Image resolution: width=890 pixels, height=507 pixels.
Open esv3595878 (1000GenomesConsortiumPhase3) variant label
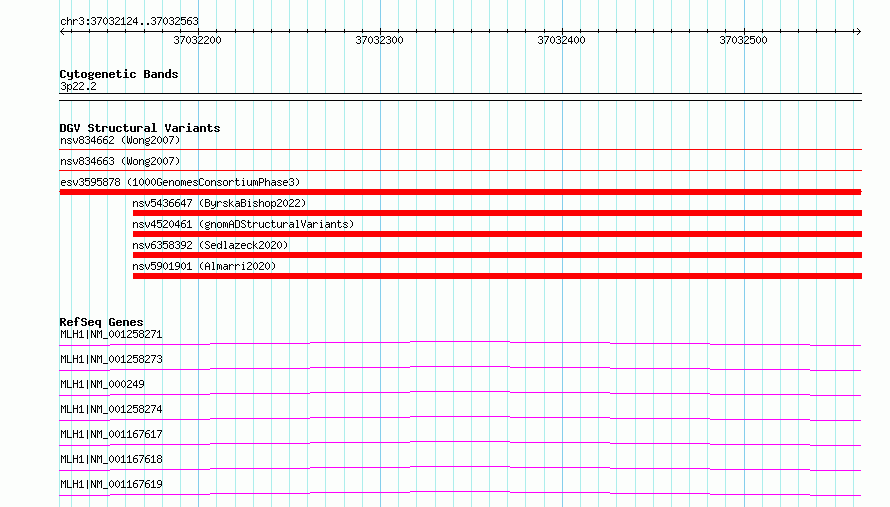click(x=180, y=182)
